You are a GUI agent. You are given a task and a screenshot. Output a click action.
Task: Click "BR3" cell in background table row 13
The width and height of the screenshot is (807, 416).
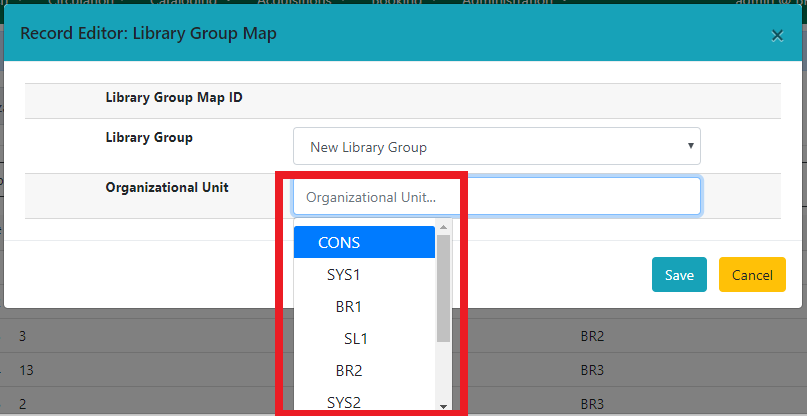pyautogui.click(x=592, y=370)
